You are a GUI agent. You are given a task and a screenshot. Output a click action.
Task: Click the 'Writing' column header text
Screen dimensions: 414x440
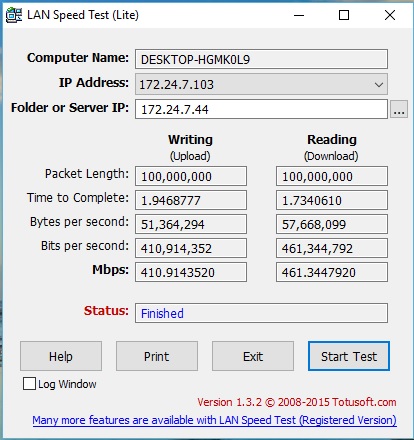[x=190, y=140]
